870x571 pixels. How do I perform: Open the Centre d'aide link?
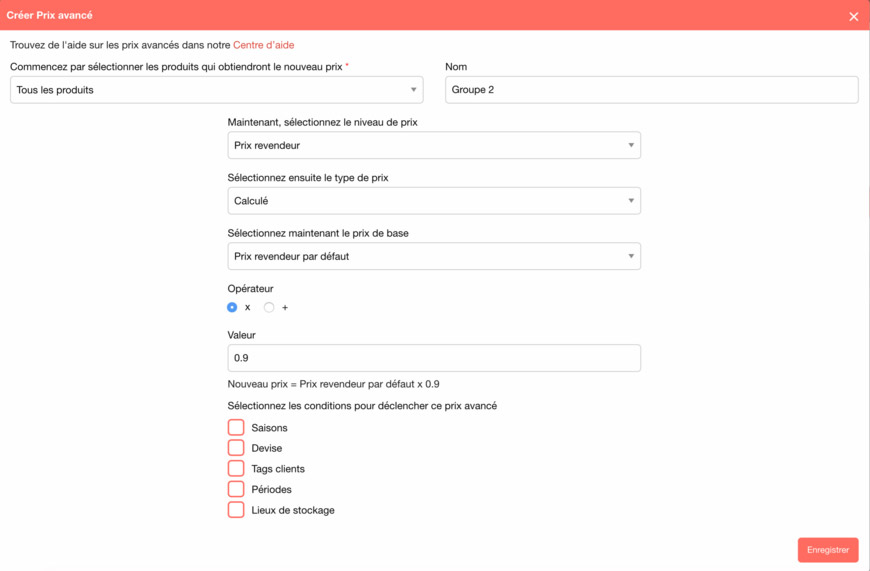point(263,45)
